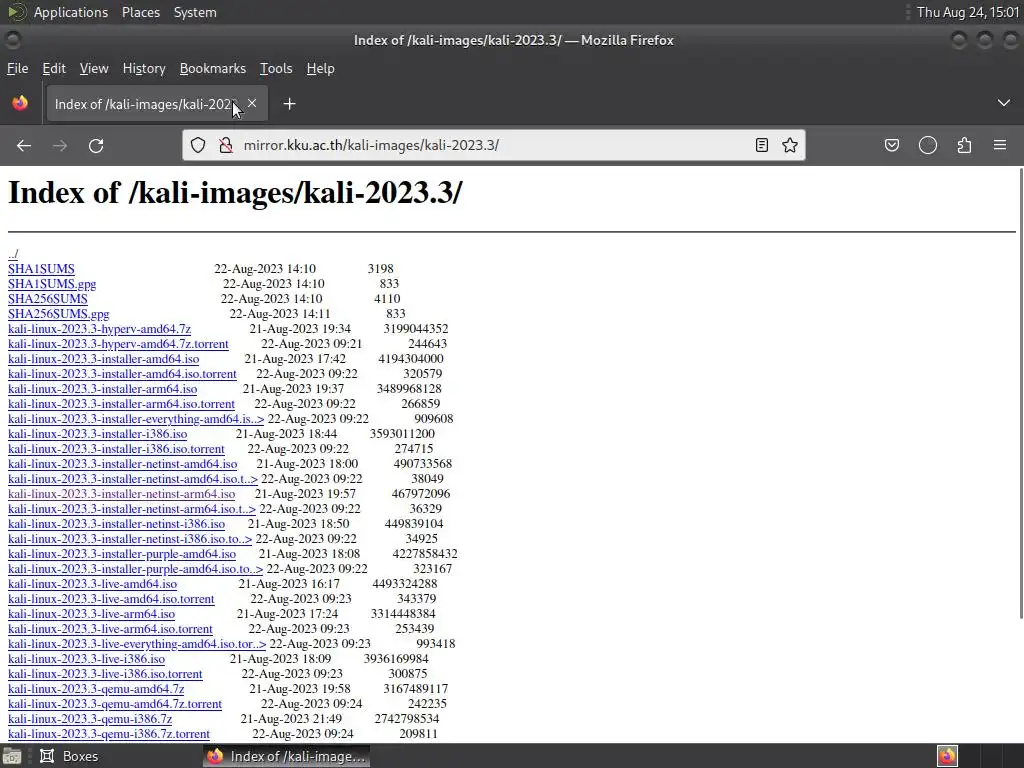Open the File menu
This screenshot has height=768, width=1024.
click(x=18, y=69)
